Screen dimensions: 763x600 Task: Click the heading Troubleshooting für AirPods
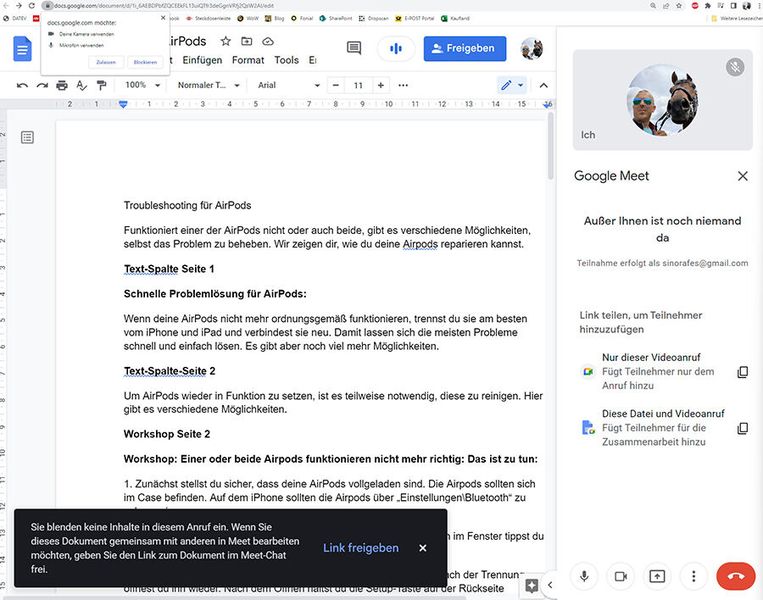187,205
